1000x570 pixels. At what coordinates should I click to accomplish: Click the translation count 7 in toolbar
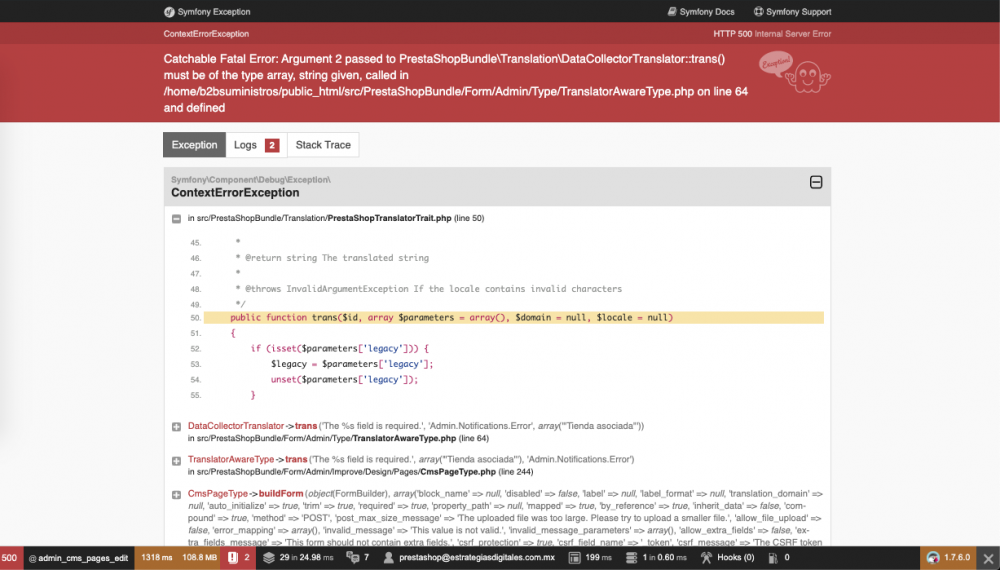pyautogui.click(x=366, y=557)
